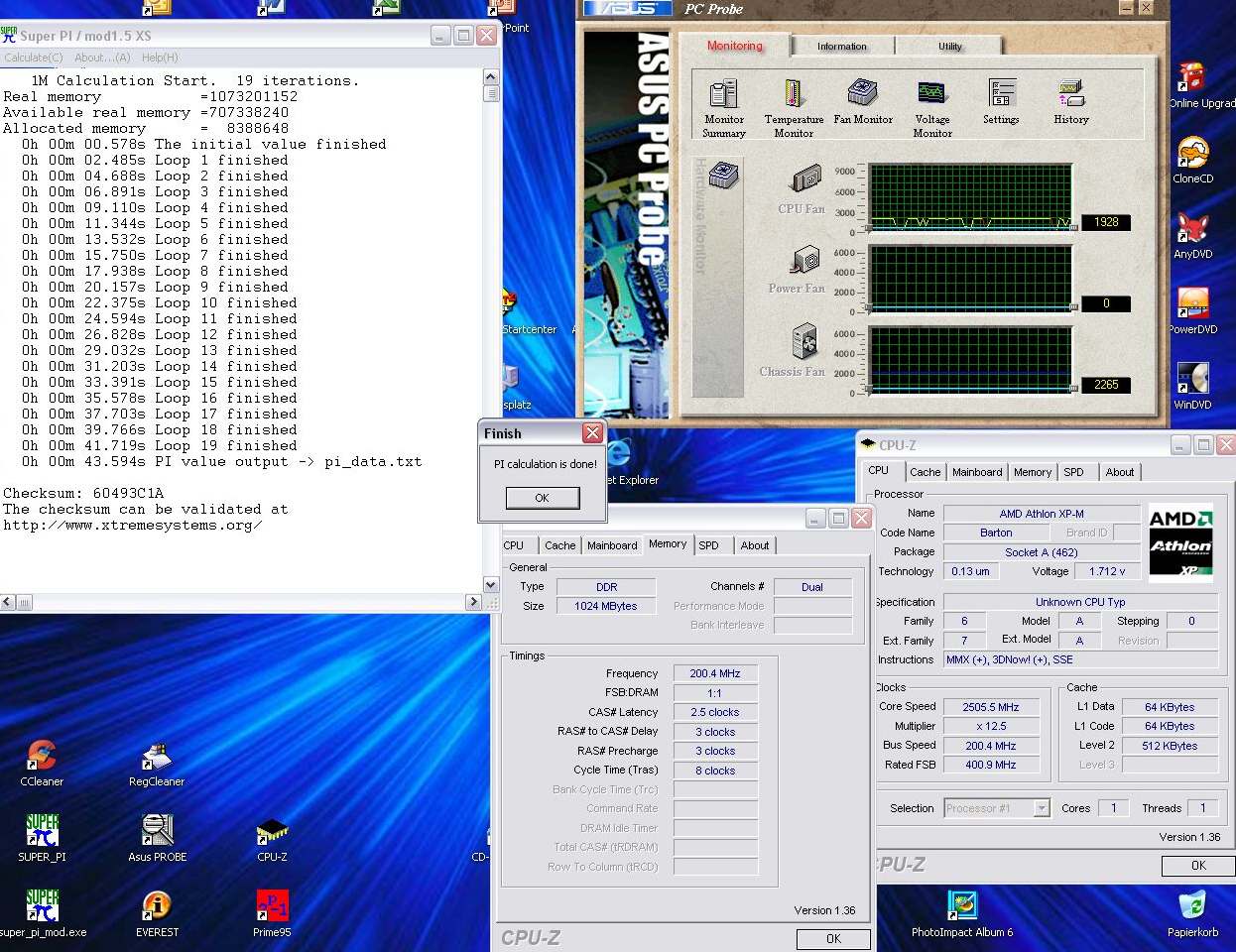Open the SPD tab in the CPU-Z timings window
The height and width of the screenshot is (952, 1236).
(x=708, y=545)
